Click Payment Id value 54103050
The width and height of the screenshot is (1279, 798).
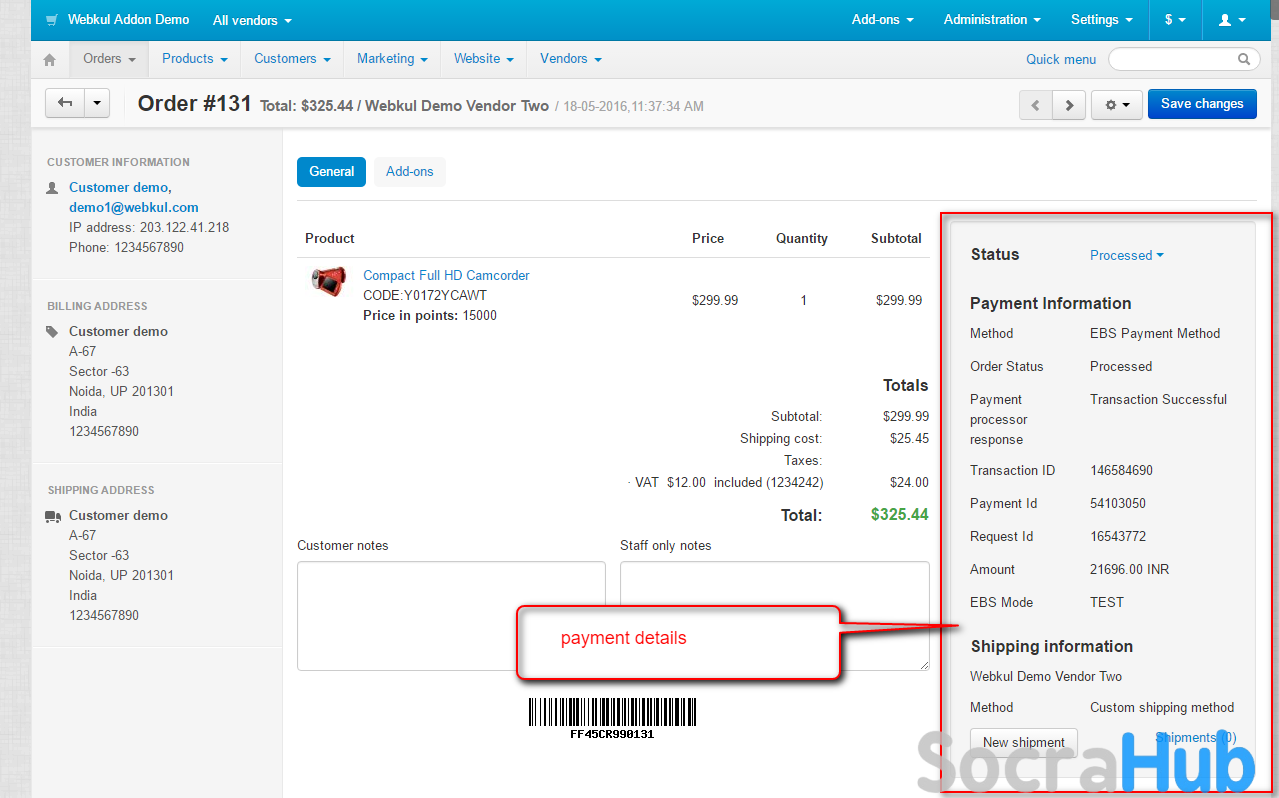[1118, 503]
